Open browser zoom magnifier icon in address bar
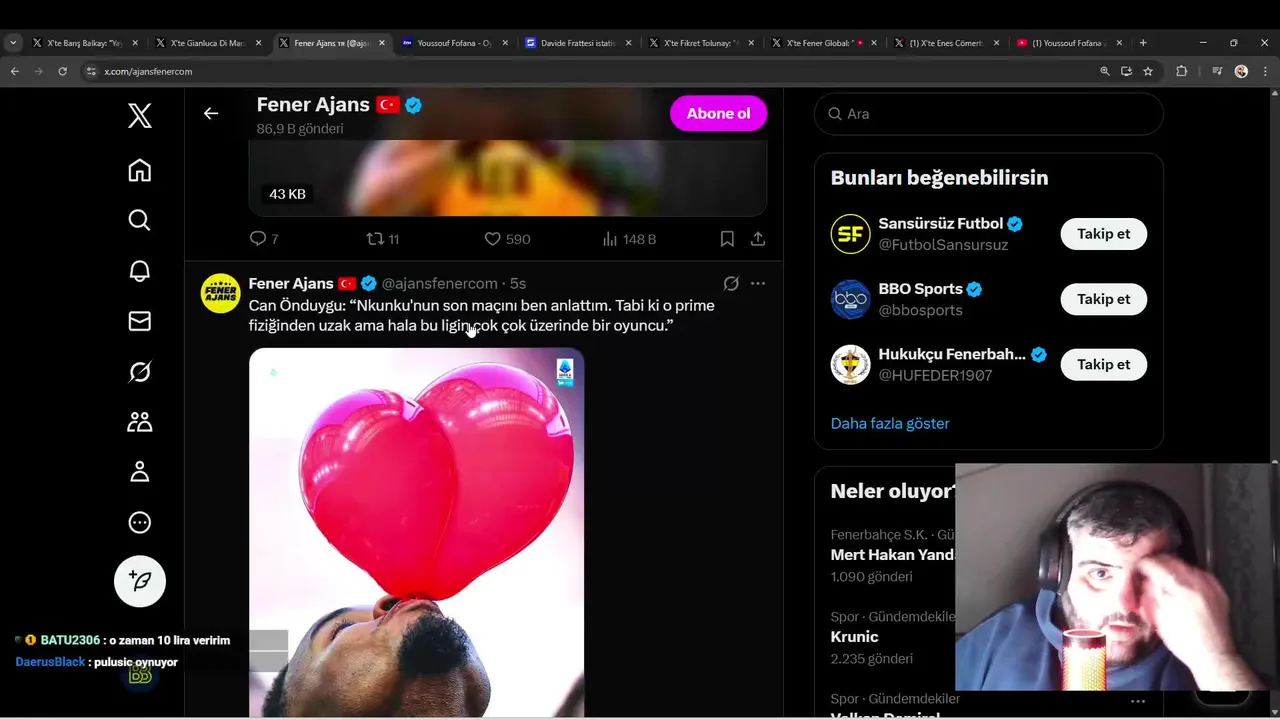This screenshot has height=720, width=1280. 1104,71
